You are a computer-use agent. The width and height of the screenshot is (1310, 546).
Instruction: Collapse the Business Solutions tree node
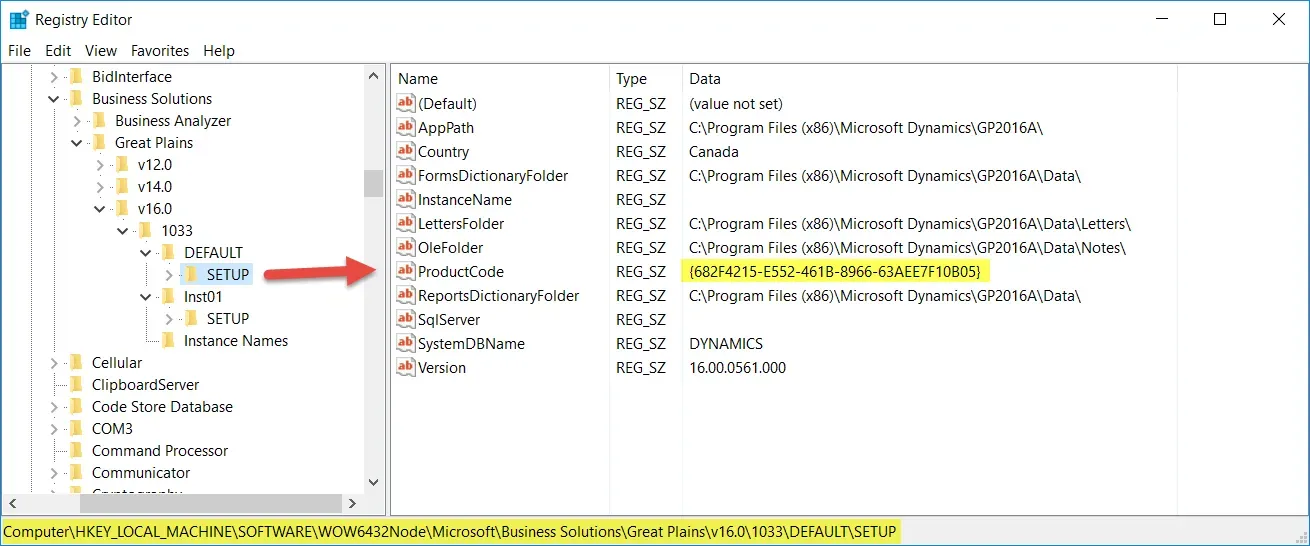point(53,99)
